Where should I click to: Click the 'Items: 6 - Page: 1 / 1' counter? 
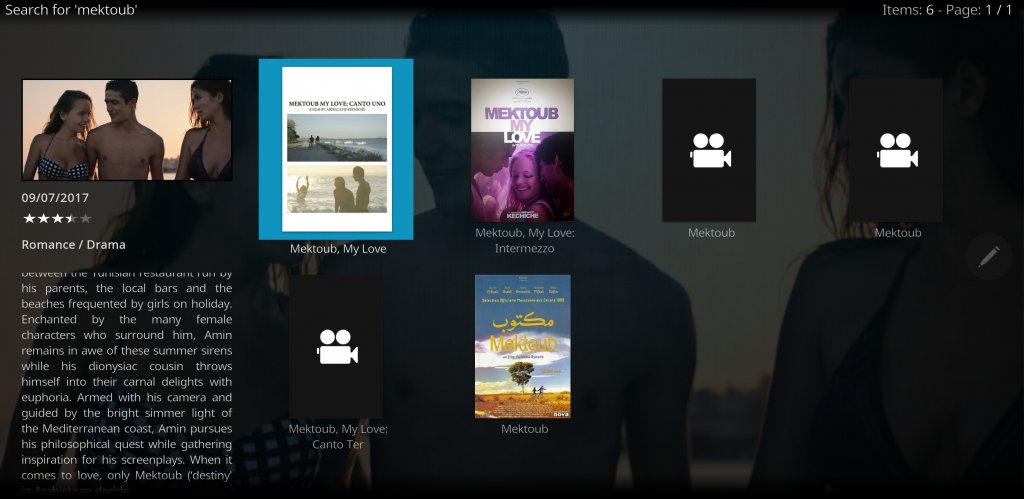pos(947,10)
